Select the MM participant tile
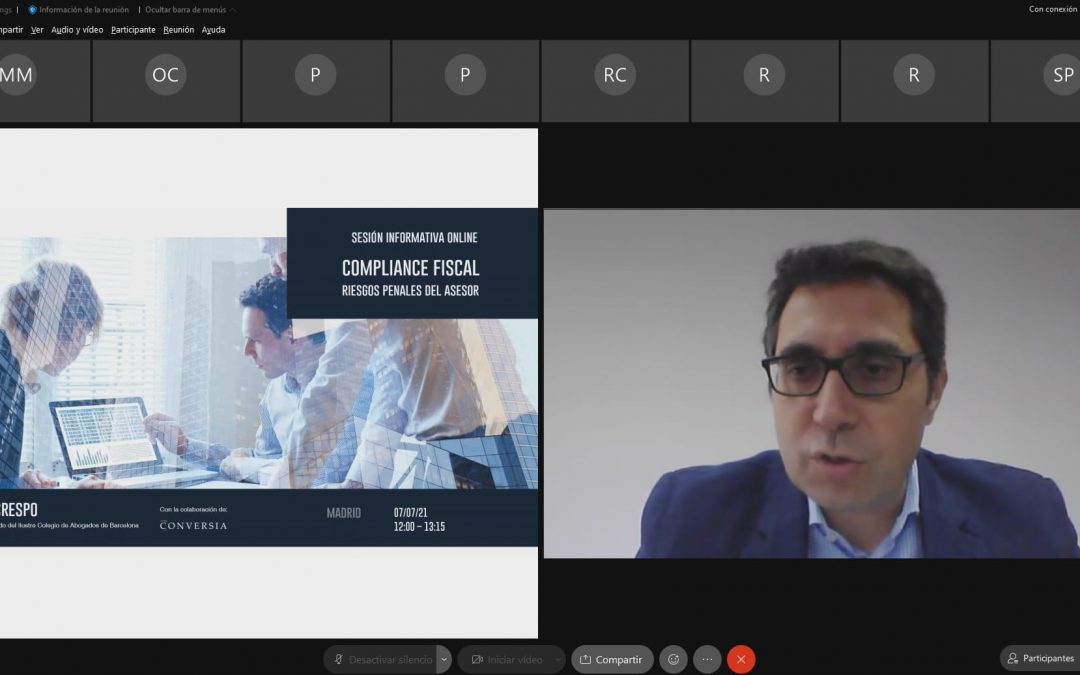 pyautogui.click(x=45, y=81)
